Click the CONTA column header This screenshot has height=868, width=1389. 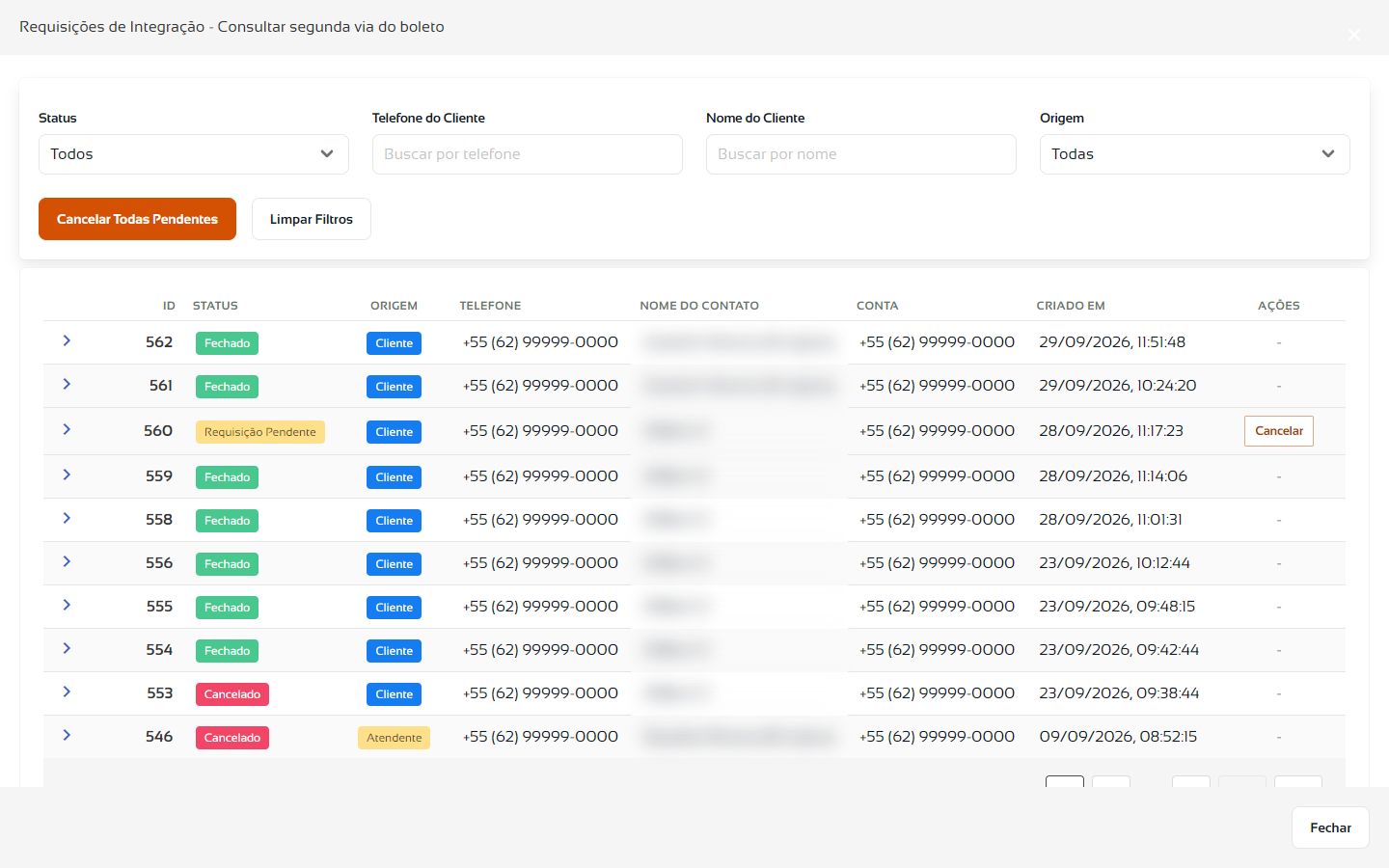pyautogui.click(x=877, y=306)
